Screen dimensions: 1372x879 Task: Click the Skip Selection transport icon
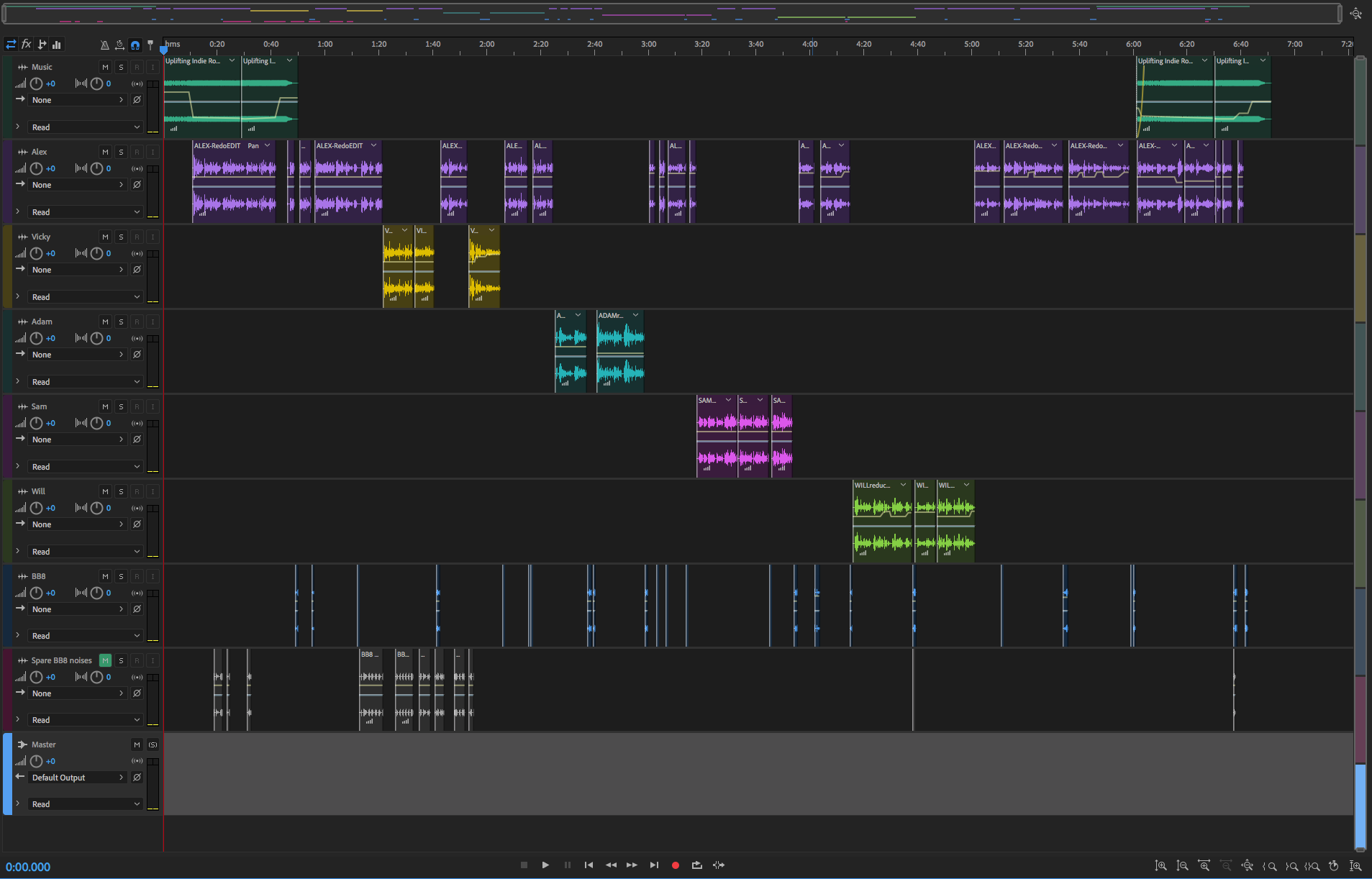pyautogui.click(x=718, y=865)
